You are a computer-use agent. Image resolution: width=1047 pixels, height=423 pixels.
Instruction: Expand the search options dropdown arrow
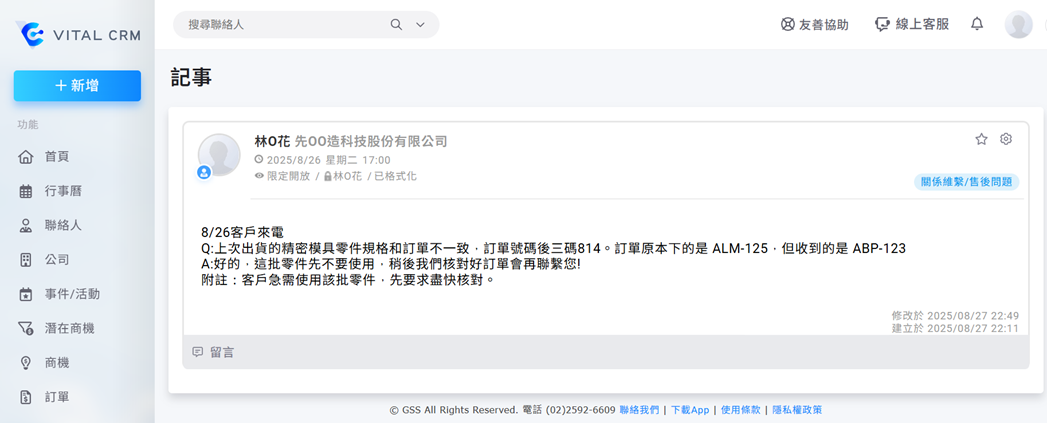421,25
